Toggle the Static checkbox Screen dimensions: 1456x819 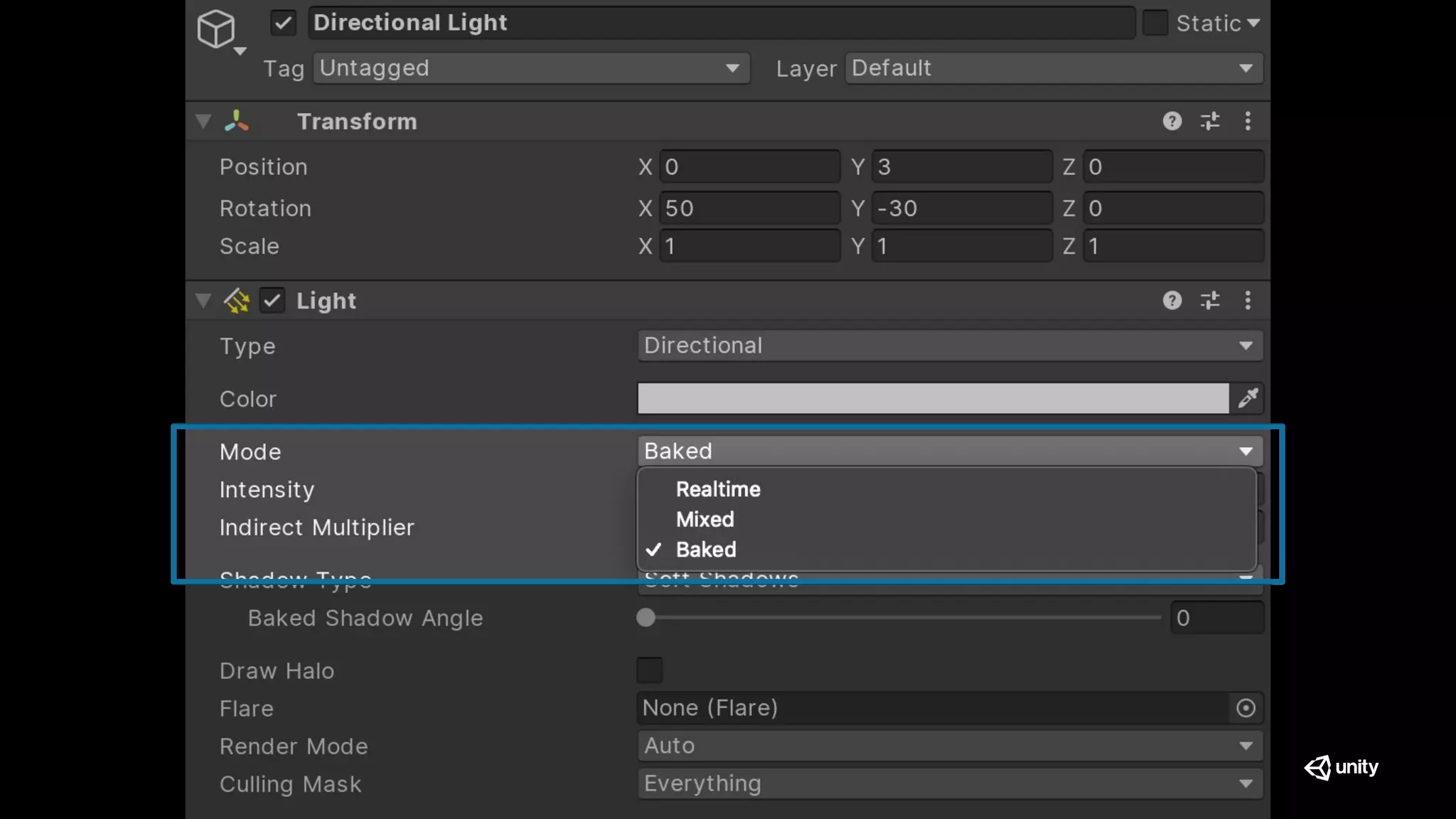(1155, 23)
